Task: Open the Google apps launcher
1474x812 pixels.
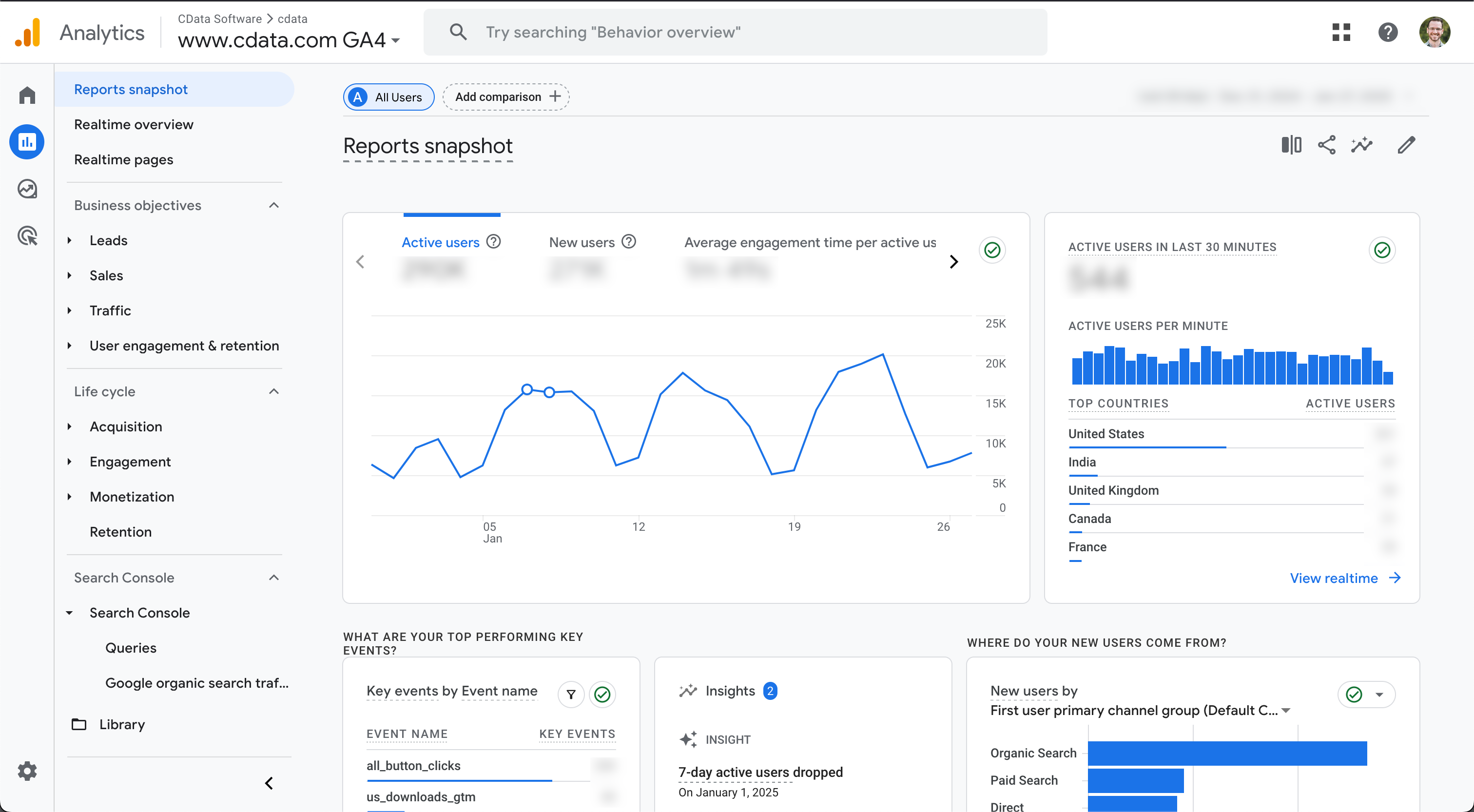Action: (1341, 32)
